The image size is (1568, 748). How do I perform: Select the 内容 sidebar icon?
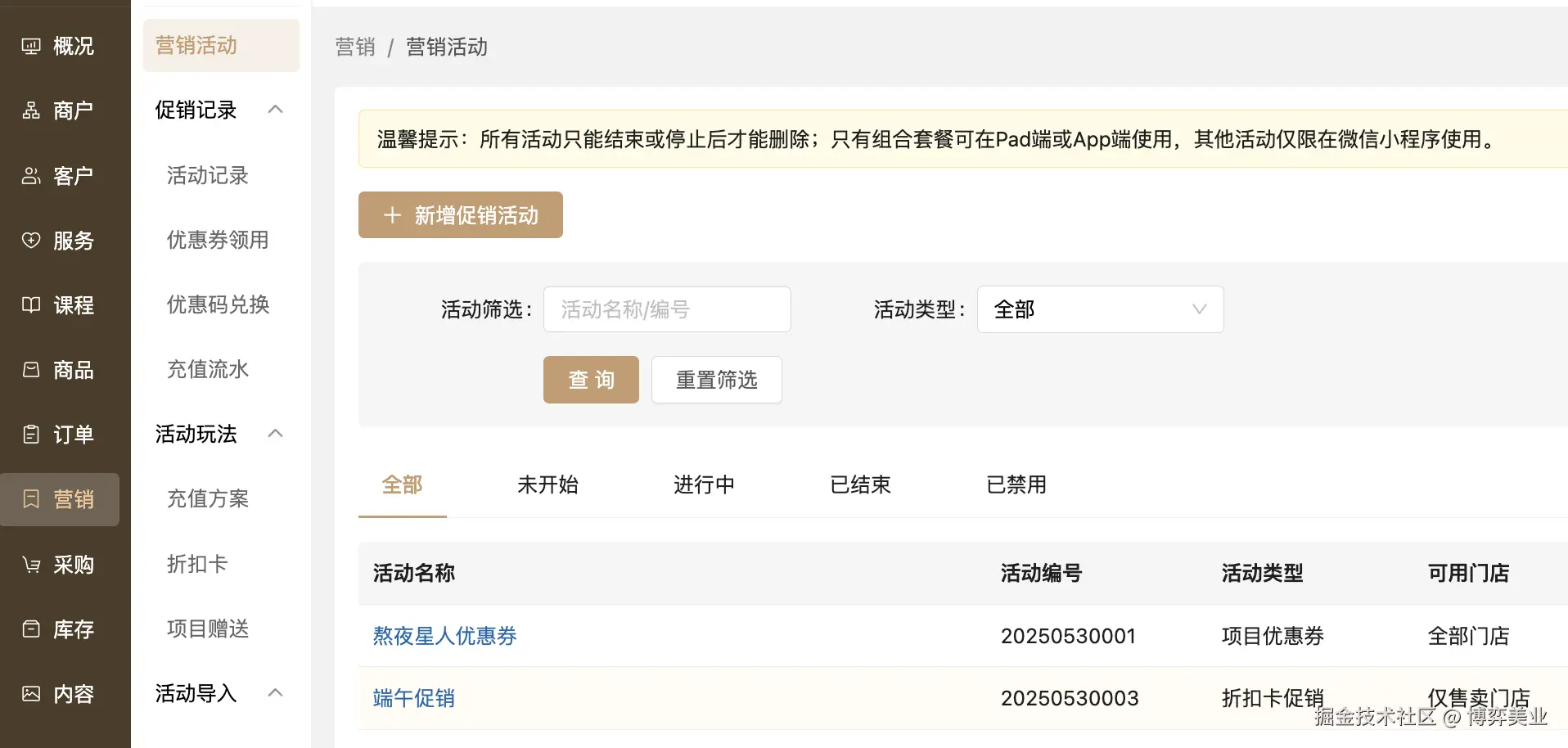[31, 693]
